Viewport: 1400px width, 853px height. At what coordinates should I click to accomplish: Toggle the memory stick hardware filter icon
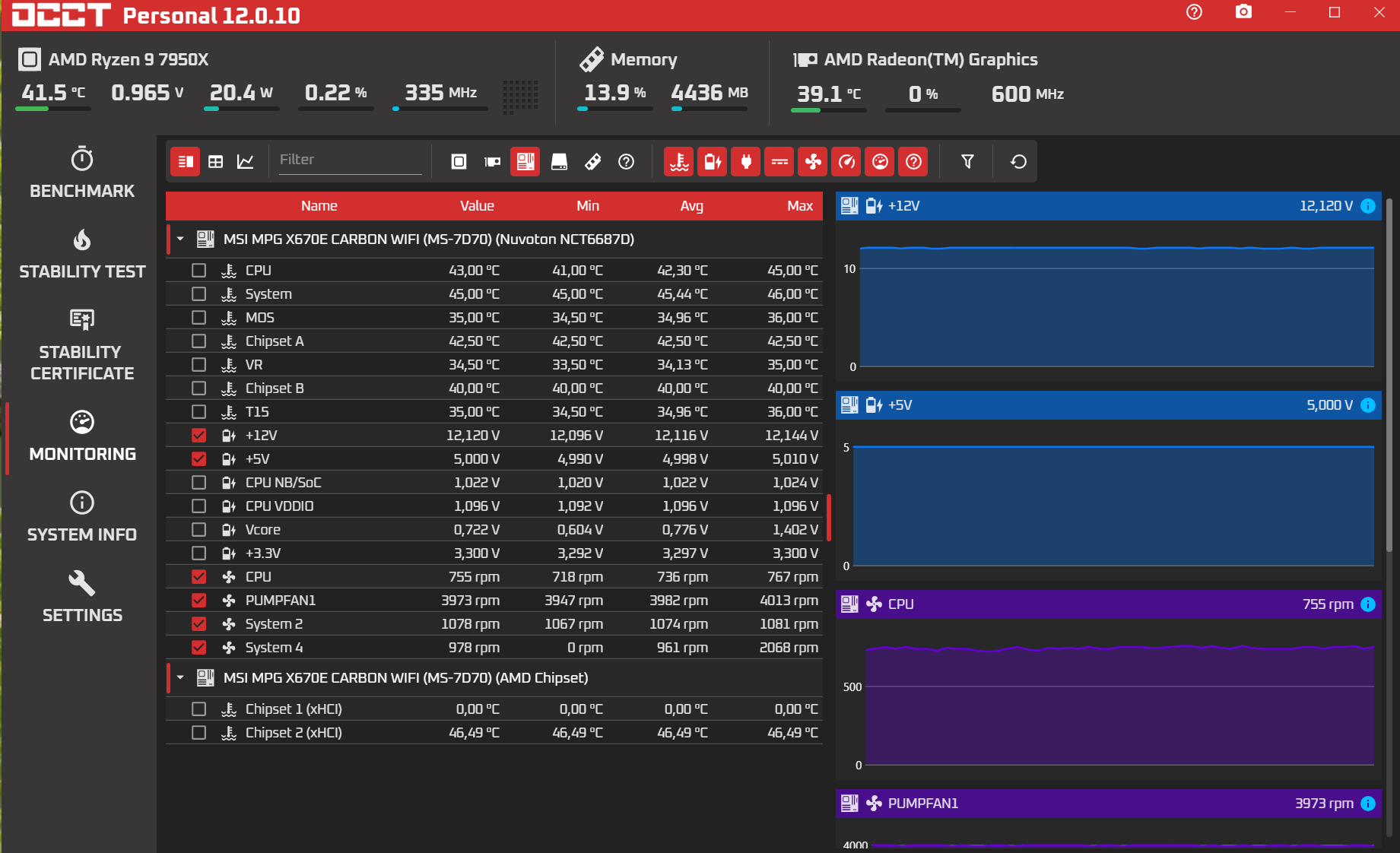(x=592, y=161)
